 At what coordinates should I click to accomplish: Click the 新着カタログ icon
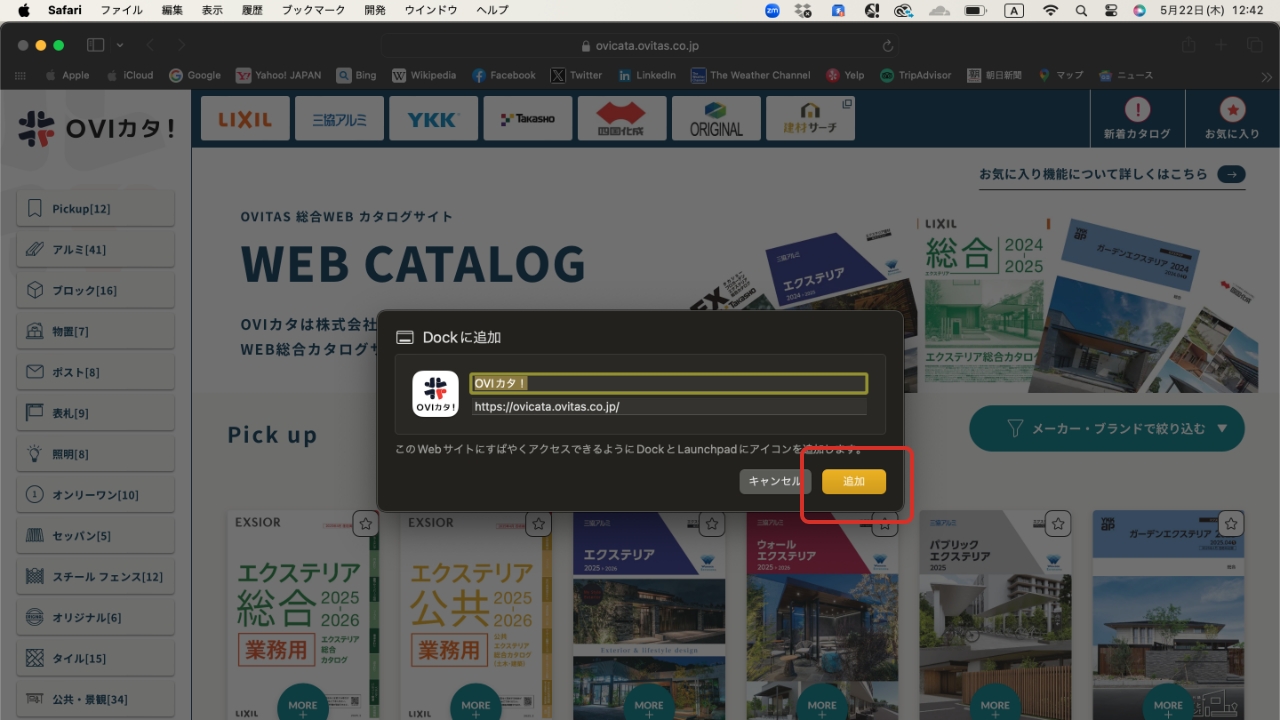point(1137,109)
